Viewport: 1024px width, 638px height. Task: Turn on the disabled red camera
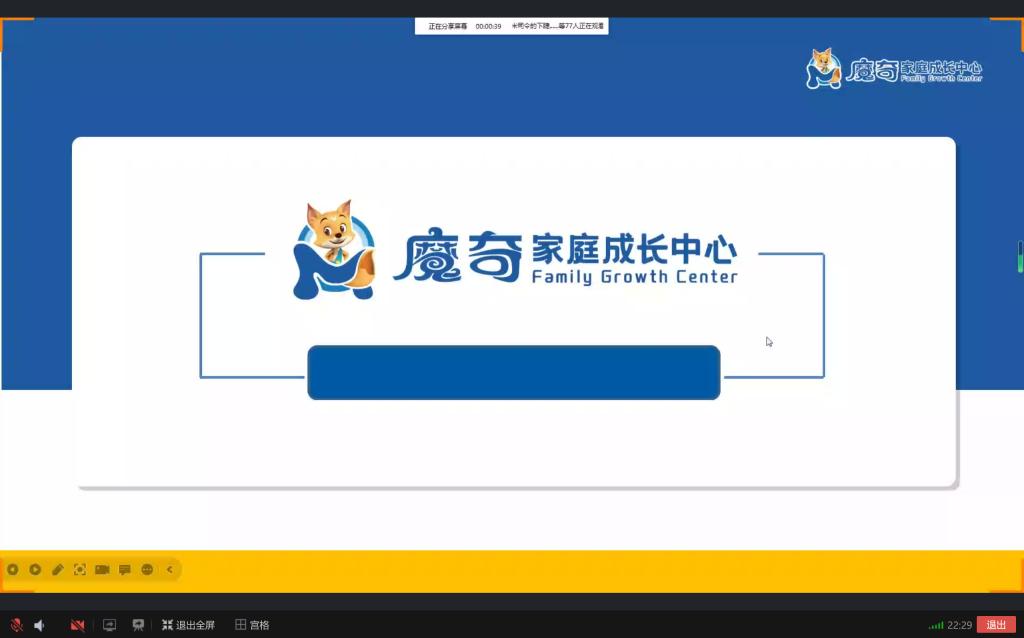tap(77, 625)
